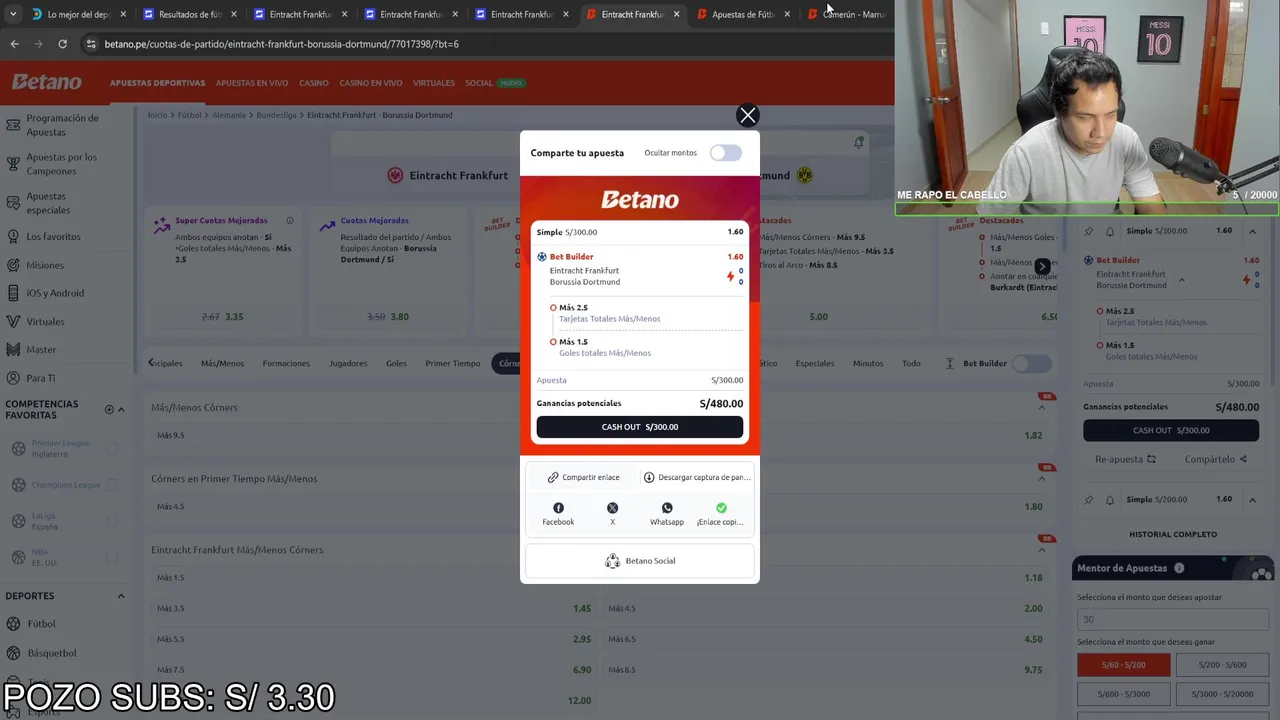Close the Resultados de fútbol browser tab
The height and width of the screenshot is (720, 1280).
(234, 14)
